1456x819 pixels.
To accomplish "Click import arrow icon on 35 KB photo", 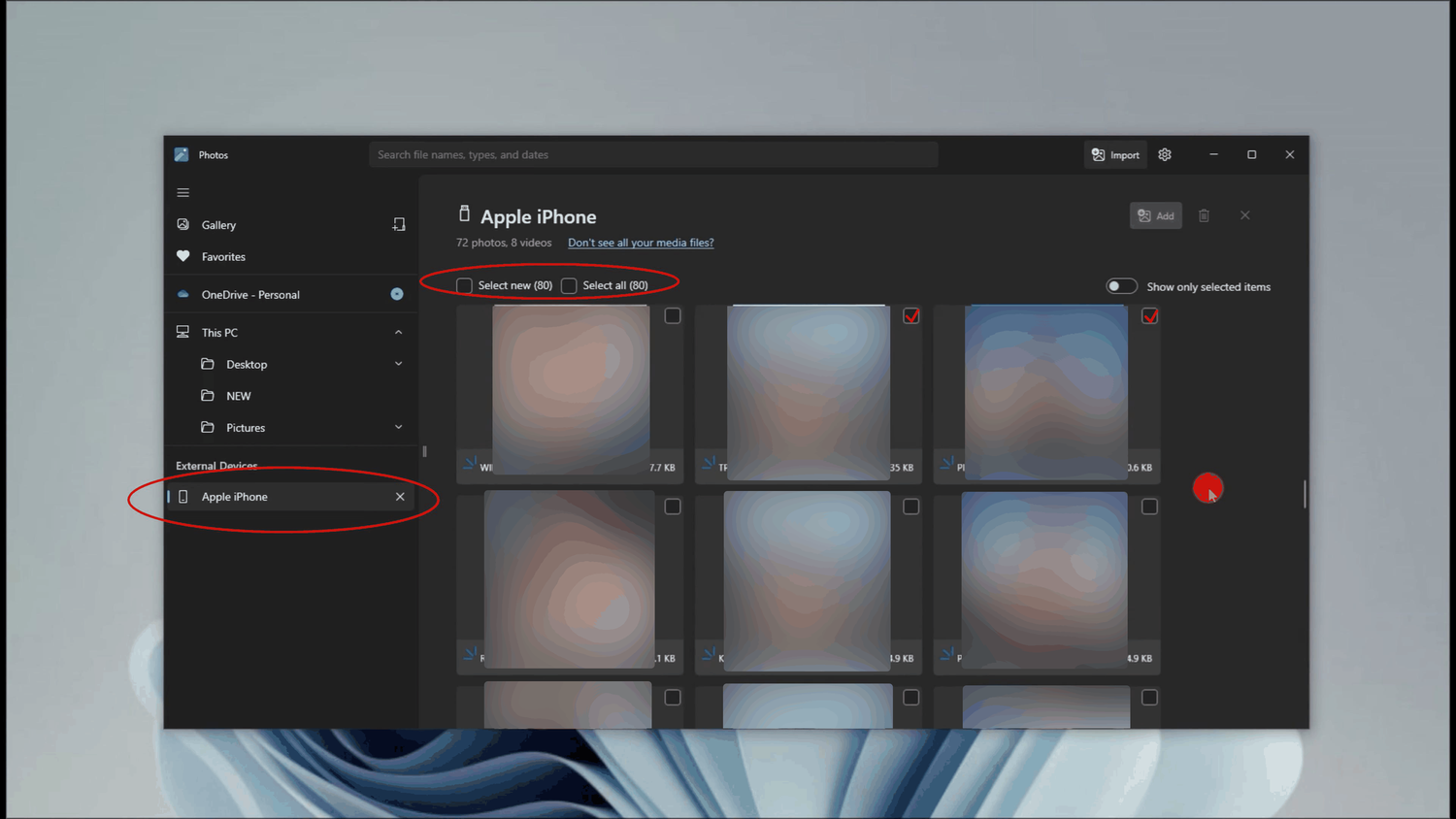I will coord(709,464).
